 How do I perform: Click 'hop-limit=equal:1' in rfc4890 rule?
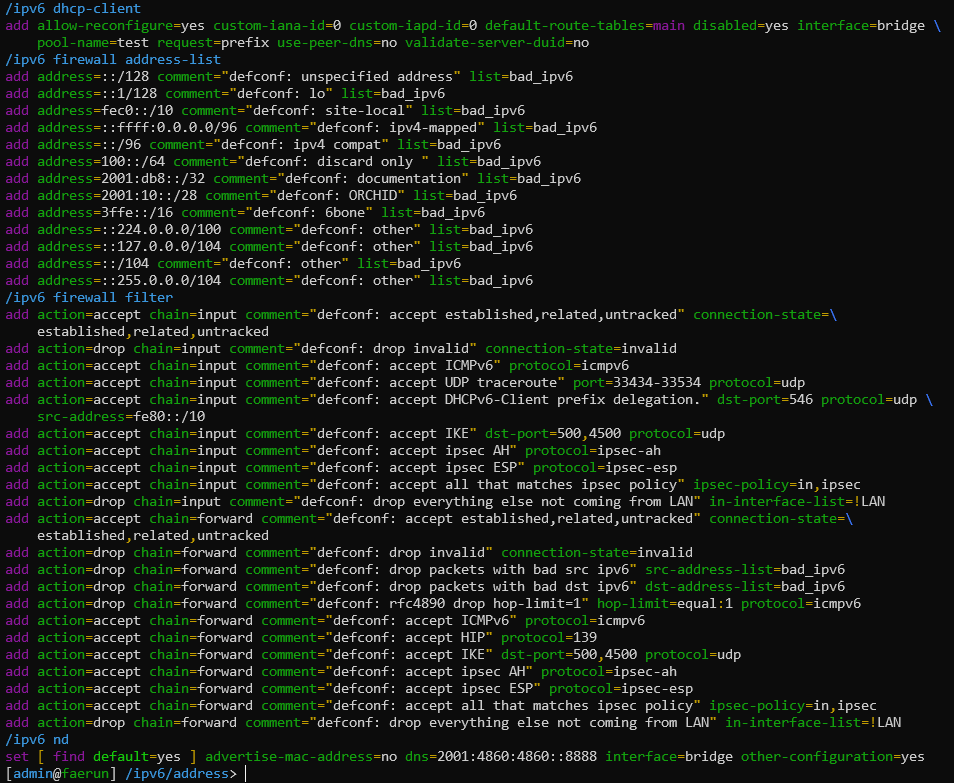[x=665, y=605]
